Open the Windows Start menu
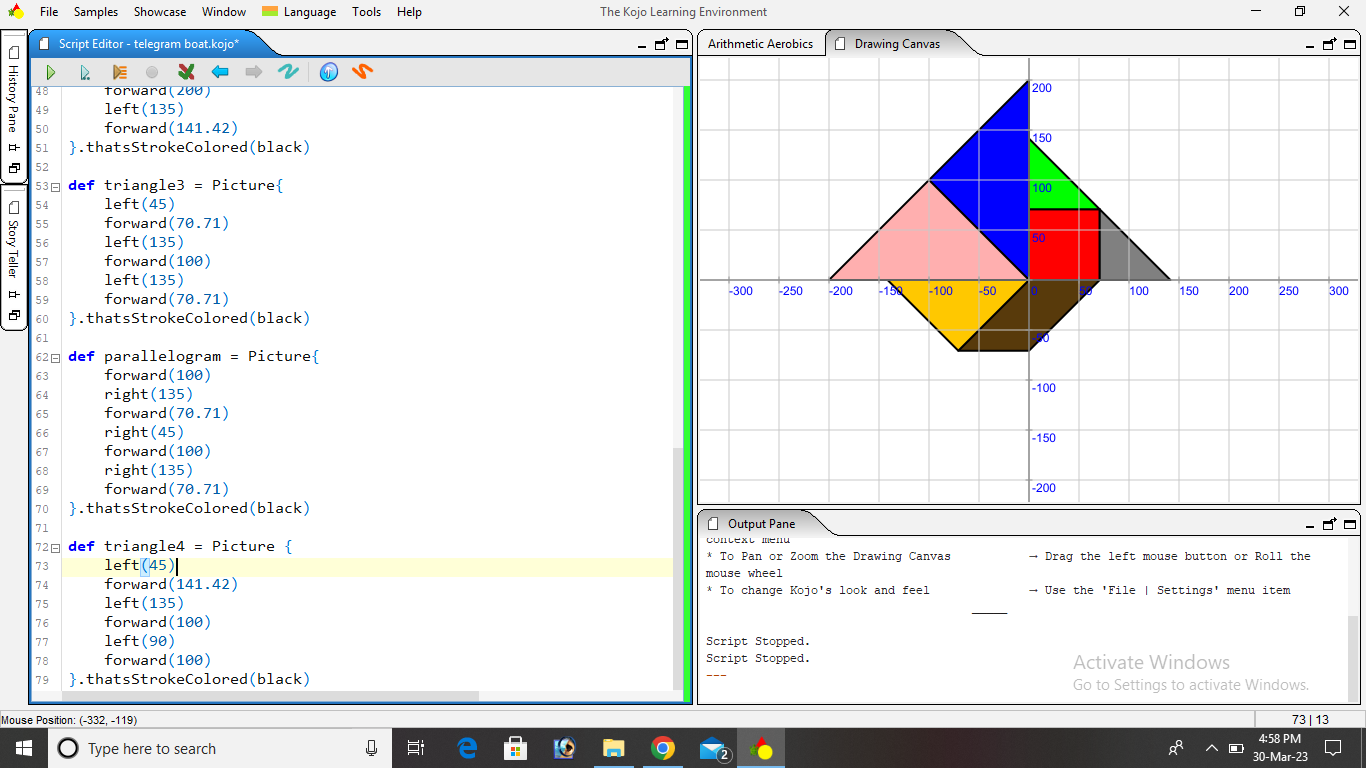 point(23,748)
